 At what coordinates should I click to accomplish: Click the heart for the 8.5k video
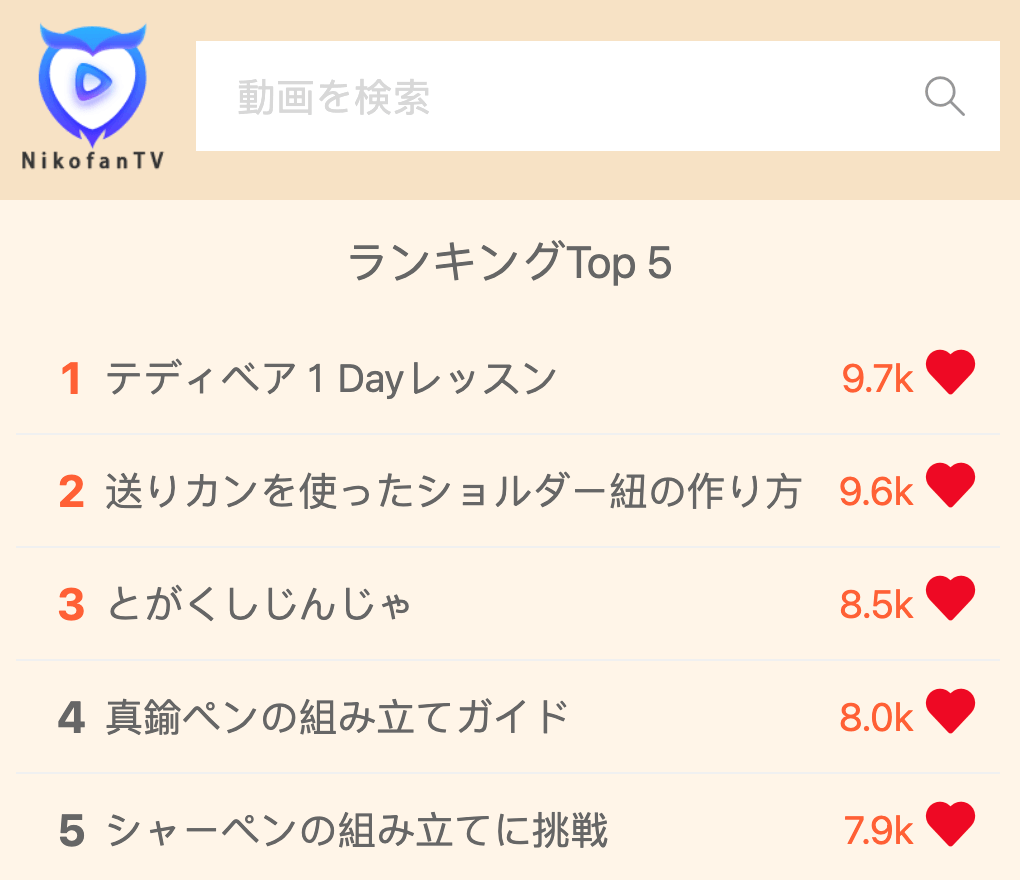point(950,598)
